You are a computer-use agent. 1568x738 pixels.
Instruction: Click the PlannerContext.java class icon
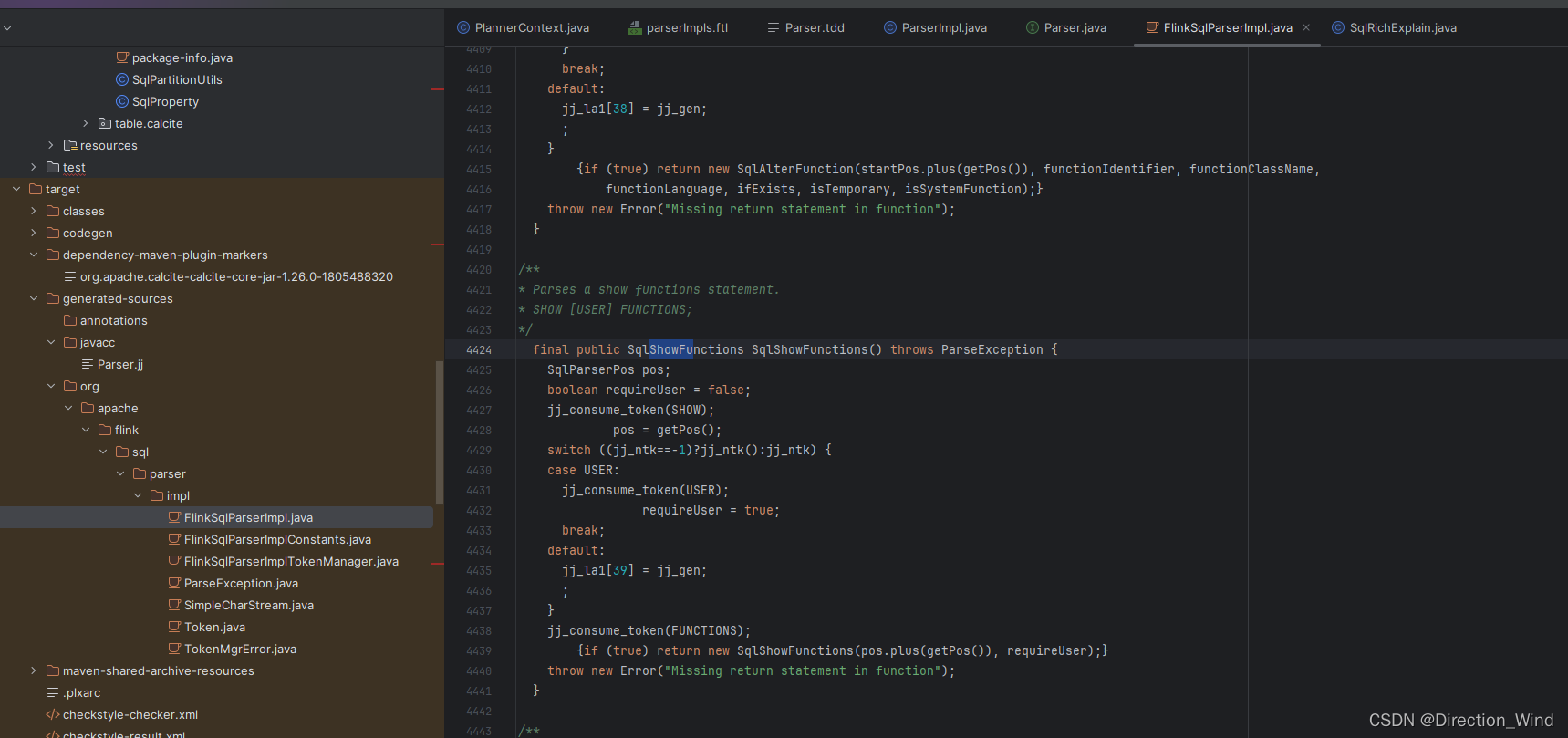coord(463,27)
